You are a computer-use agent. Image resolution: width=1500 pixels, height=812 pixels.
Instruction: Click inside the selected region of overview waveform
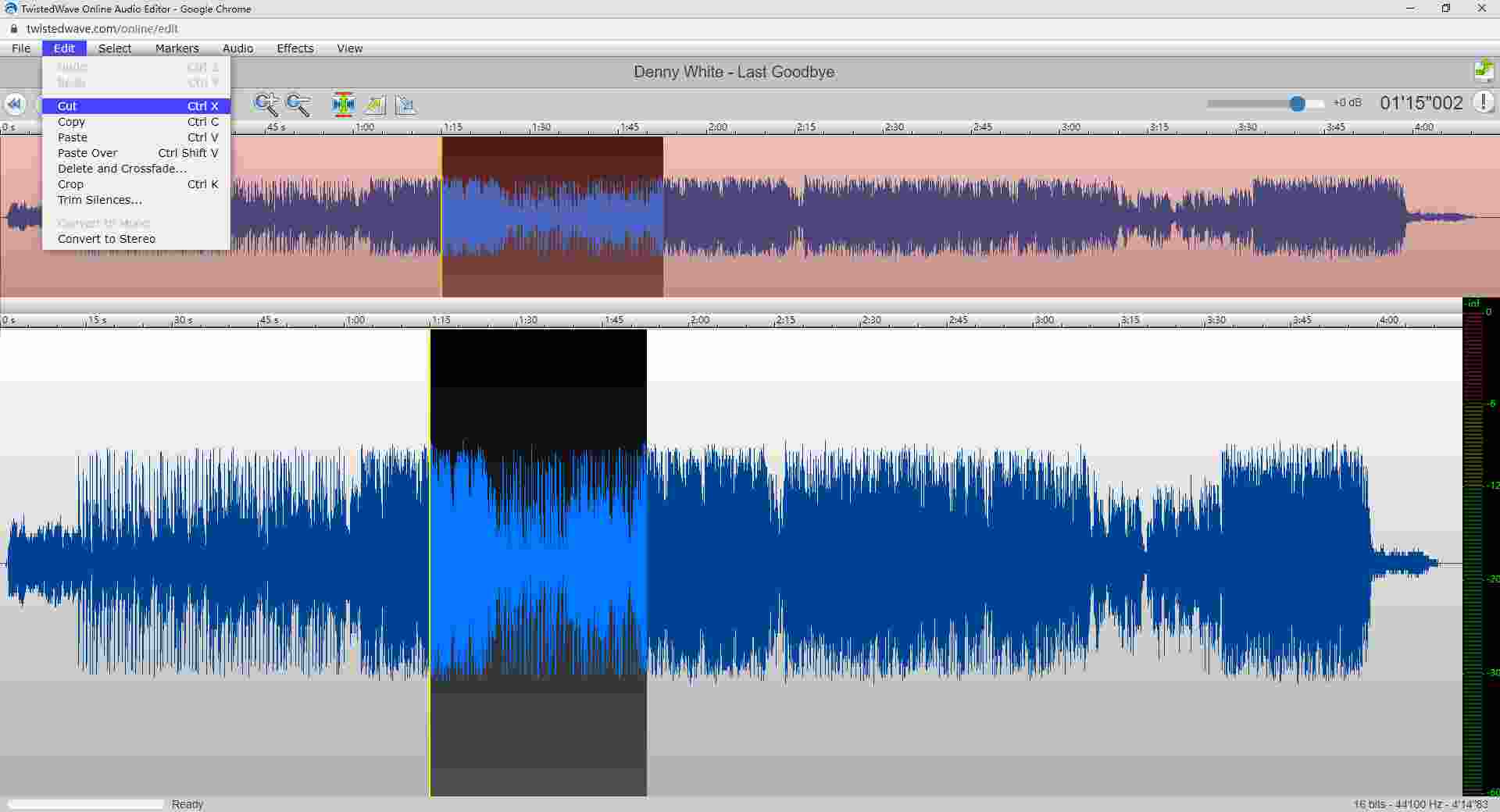(552, 217)
